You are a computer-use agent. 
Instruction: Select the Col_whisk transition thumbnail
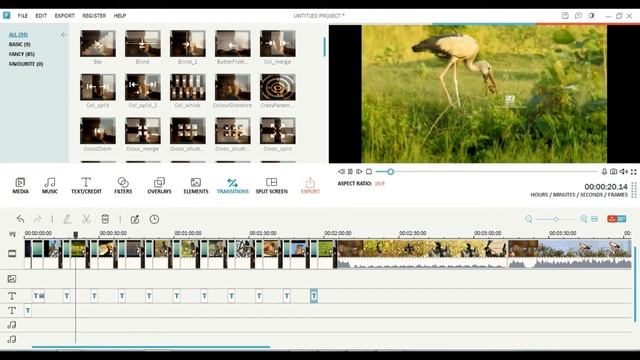[188, 87]
